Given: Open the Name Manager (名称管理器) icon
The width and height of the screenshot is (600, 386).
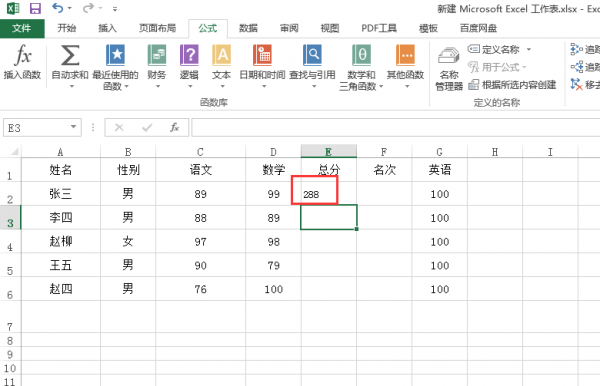Looking at the screenshot, I should click(449, 56).
